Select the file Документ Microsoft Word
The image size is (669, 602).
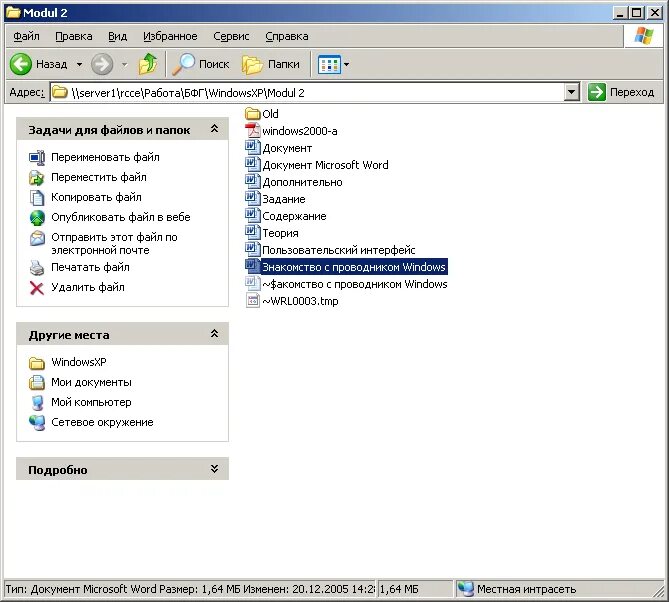point(326,165)
